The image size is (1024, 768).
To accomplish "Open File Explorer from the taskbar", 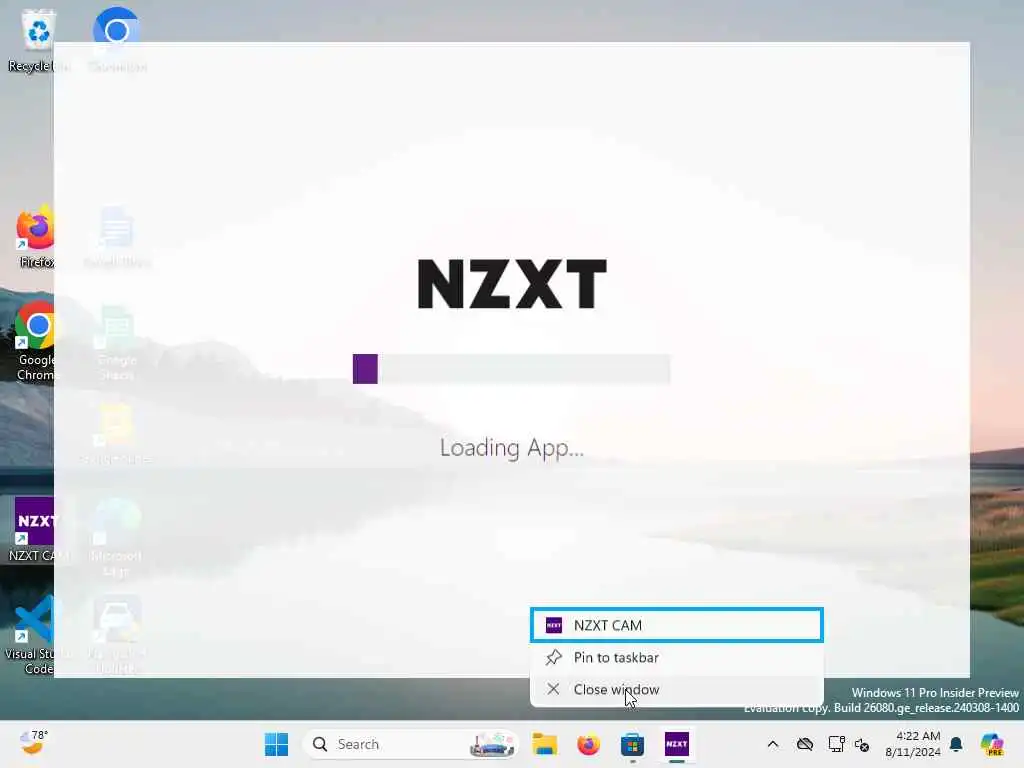I will tap(544, 744).
